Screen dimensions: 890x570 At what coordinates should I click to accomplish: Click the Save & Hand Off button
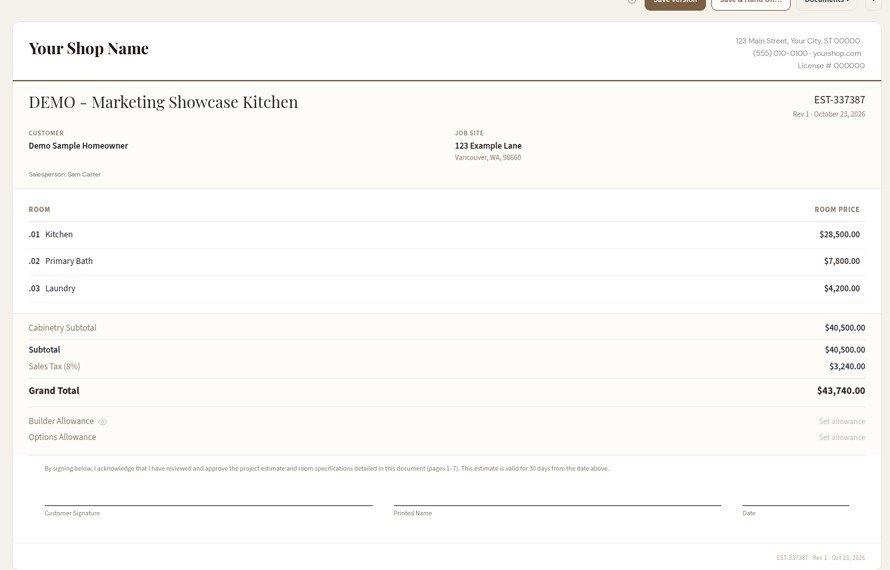750,3
